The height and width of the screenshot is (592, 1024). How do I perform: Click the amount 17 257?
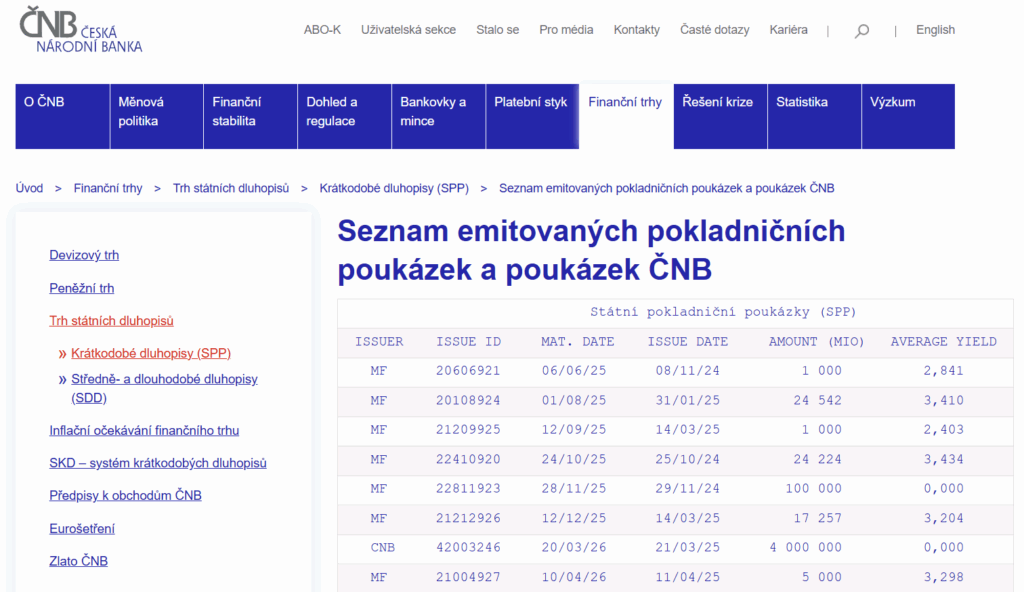[818, 518]
